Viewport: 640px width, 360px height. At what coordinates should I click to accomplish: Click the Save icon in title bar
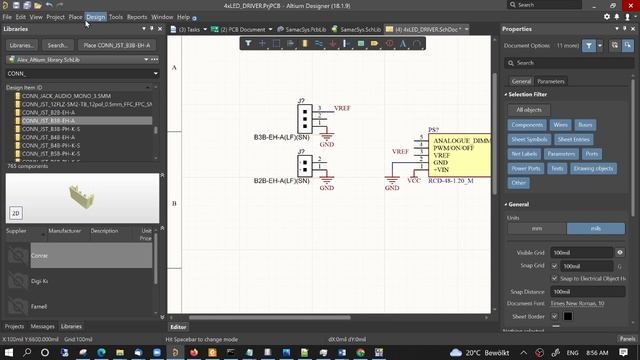tap(16, 5)
